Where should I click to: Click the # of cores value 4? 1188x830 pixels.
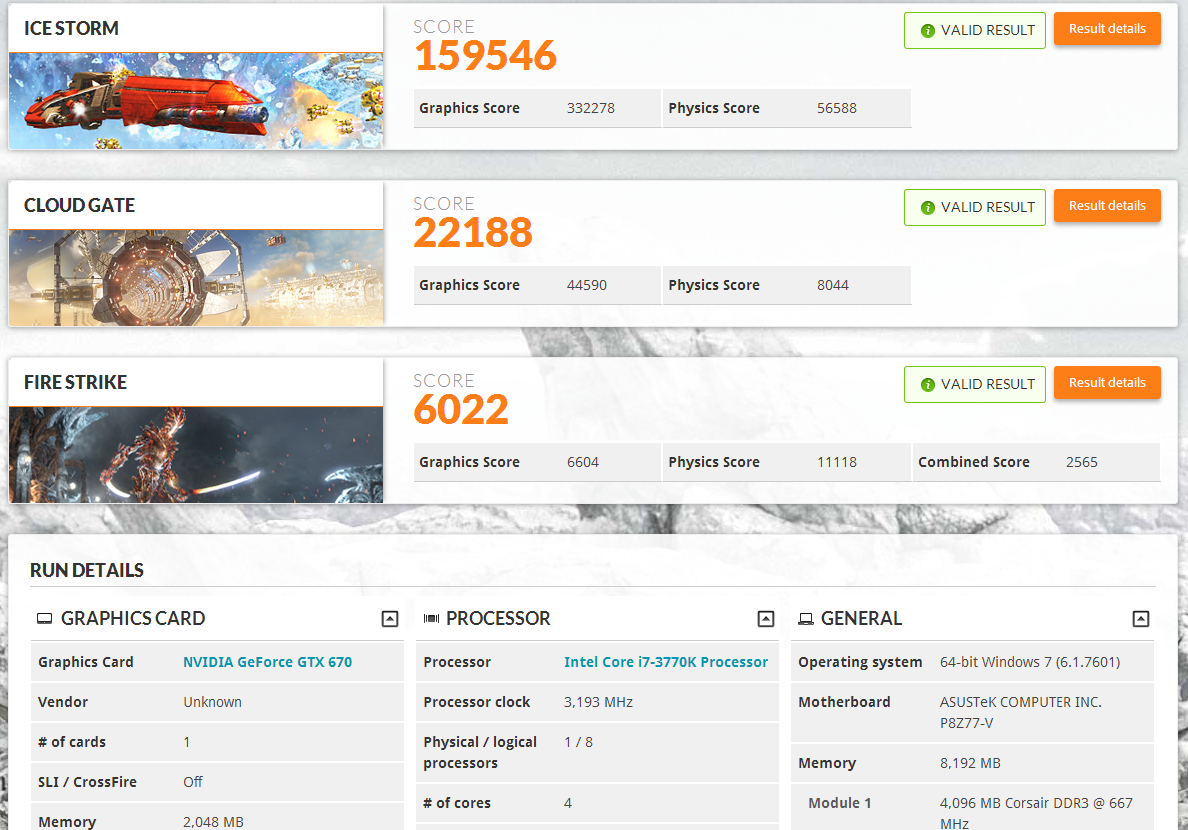(567, 803)
